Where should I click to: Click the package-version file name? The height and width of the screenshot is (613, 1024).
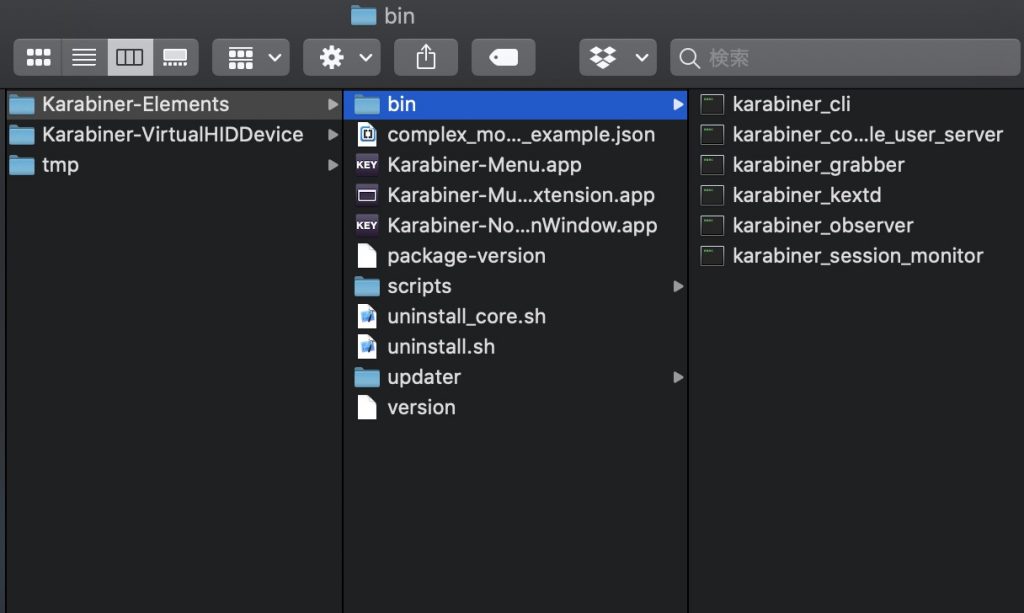pos(466,256)
